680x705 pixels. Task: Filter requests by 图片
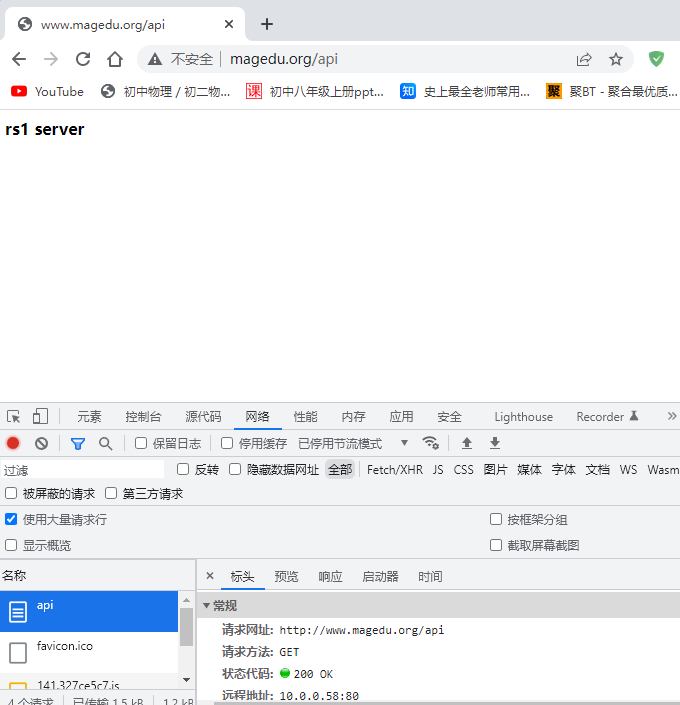click(x=496, y=470)
